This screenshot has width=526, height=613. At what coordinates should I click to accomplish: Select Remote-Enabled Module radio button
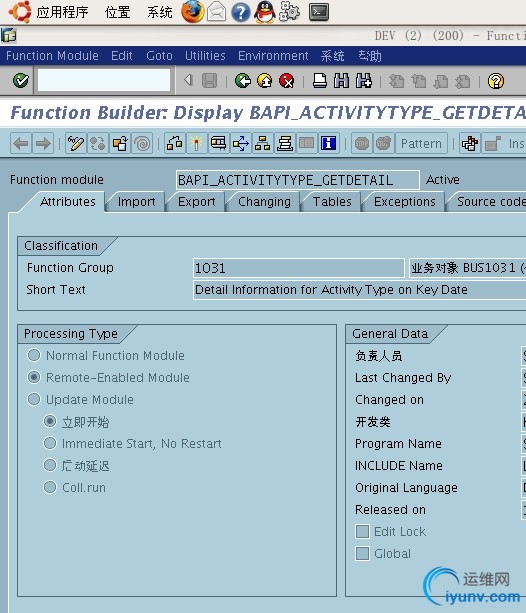pyautogui.click(x=34, y=377)
